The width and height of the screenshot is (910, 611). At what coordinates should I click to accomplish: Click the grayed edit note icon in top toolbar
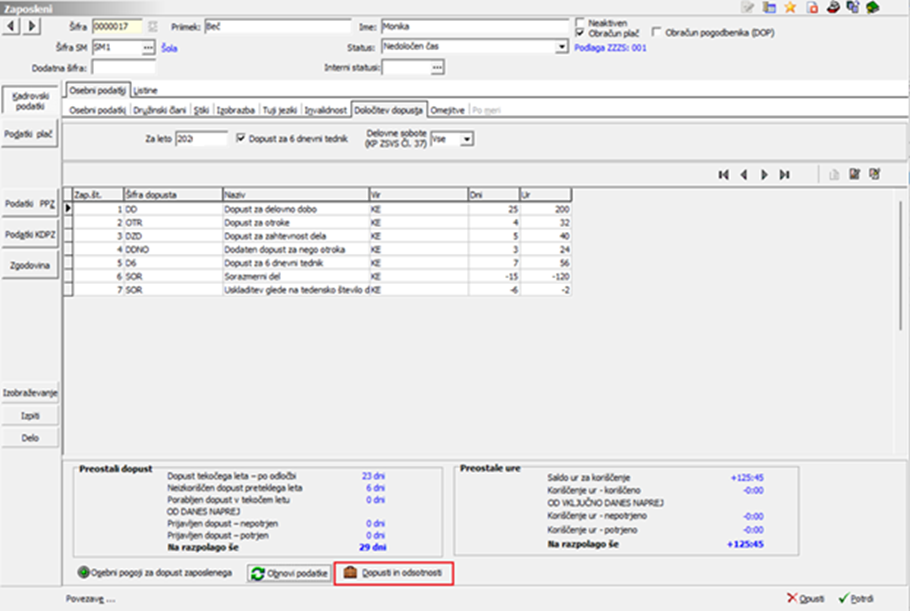click(x=748, y=8)
